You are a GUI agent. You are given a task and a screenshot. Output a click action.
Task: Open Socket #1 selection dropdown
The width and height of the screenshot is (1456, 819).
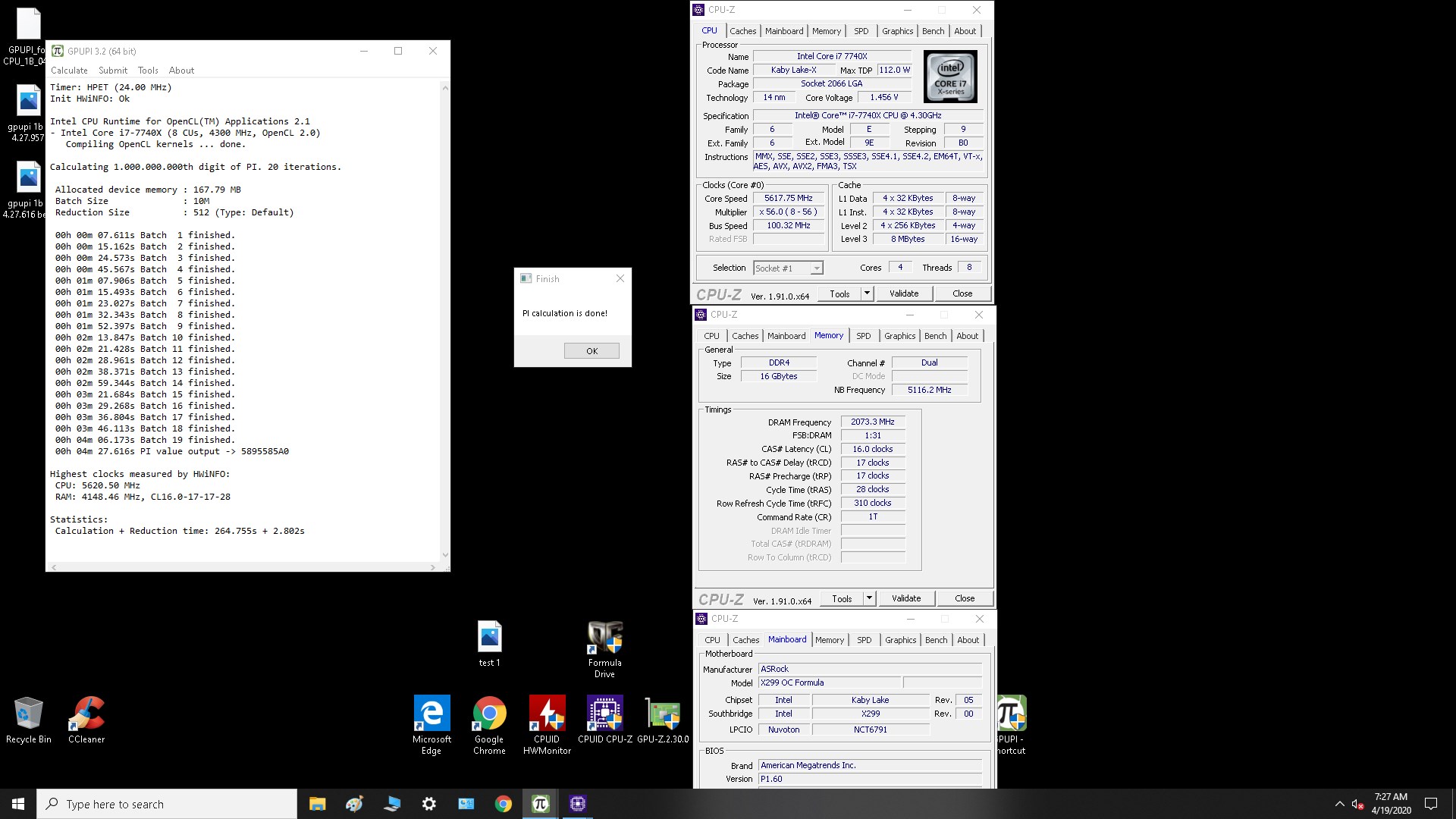(x=788, y=268)
